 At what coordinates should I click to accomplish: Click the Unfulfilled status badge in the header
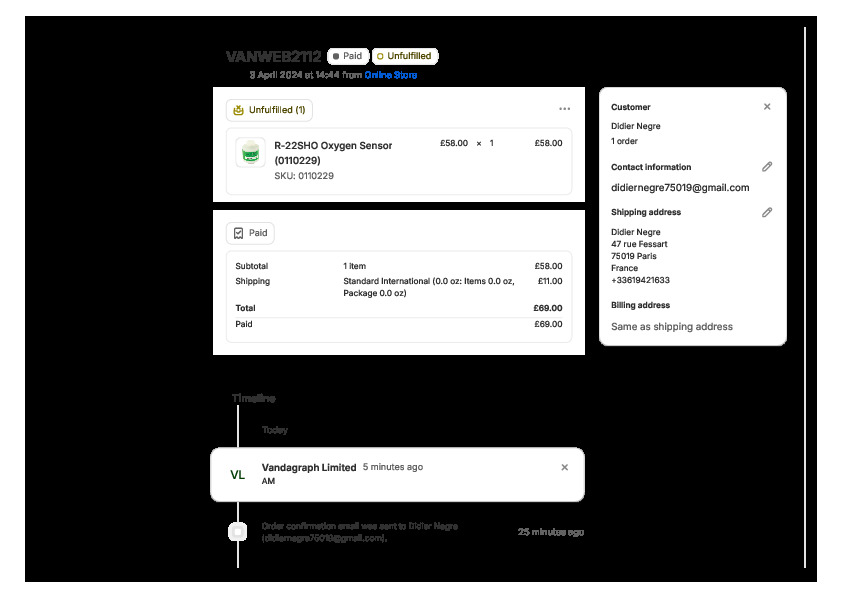404,57
